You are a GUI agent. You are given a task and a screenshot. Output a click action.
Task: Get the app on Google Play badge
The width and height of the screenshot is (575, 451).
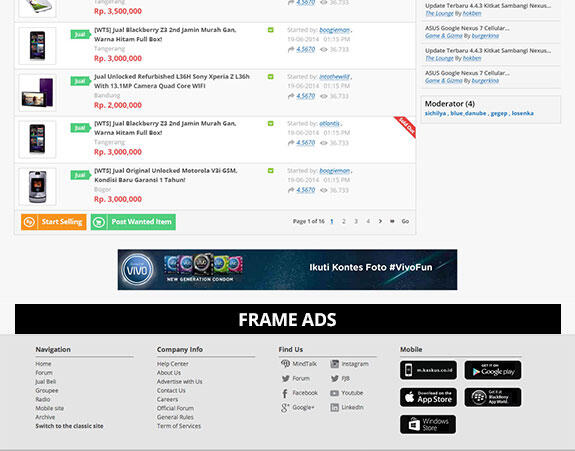coord(493,370)
